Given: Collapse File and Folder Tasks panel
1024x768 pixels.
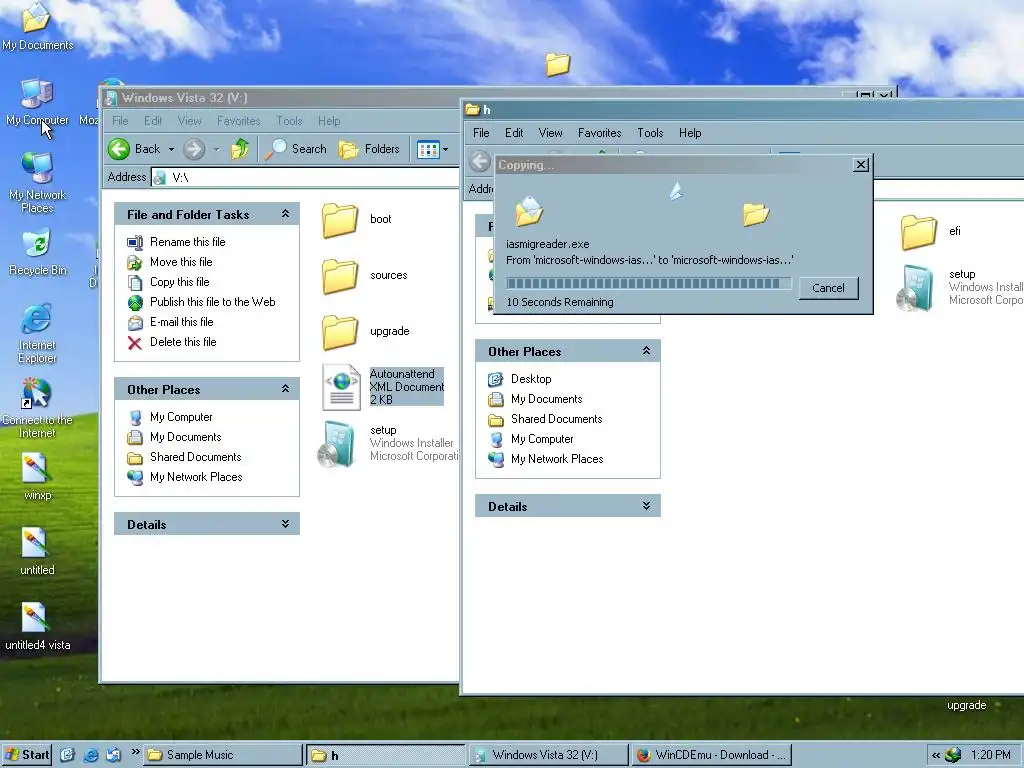Looking at the screenshot, I should [x=285, y=214].
